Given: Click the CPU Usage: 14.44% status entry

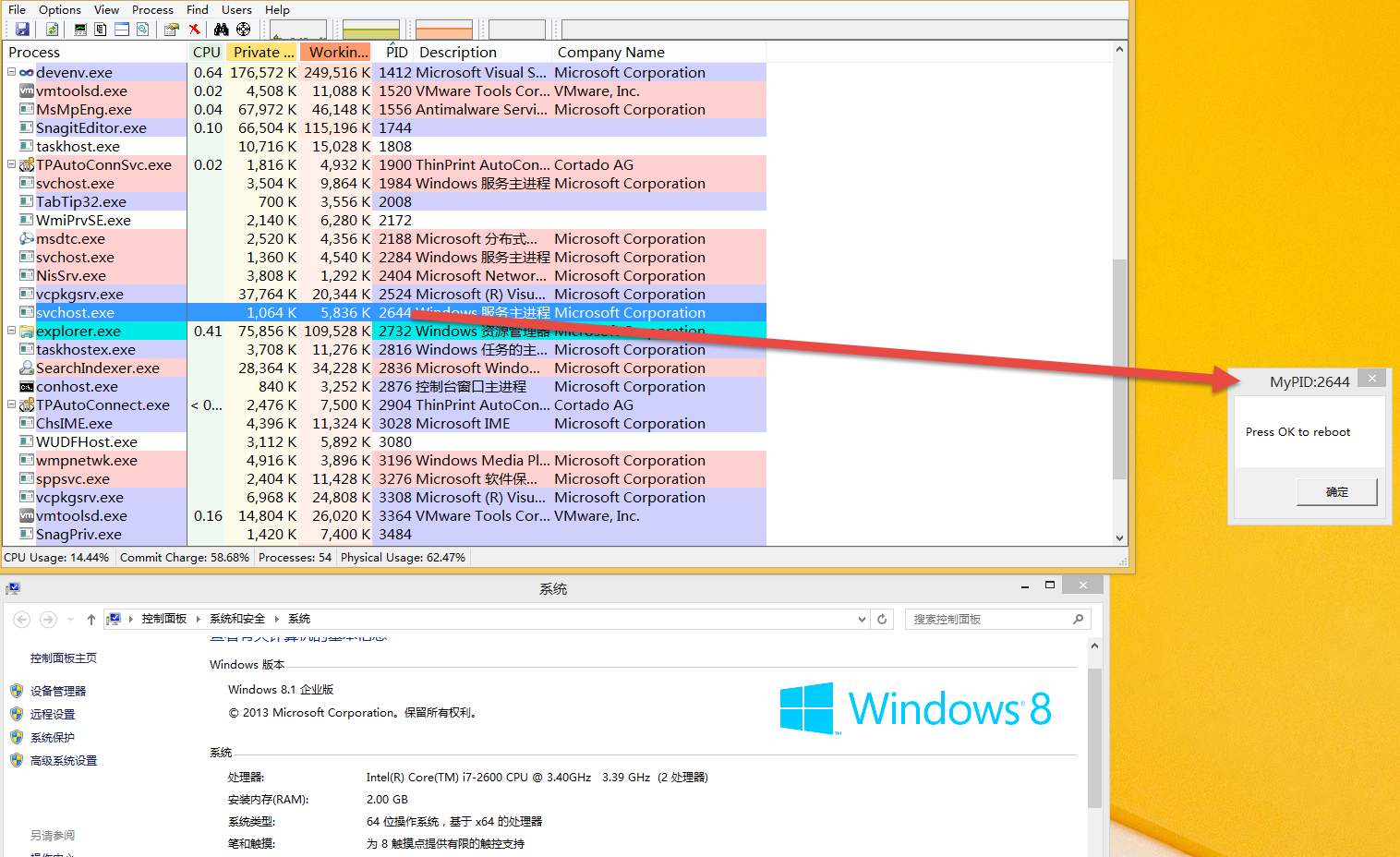Looking at the screenshot, I should pyautogui.click(x=56, y=557).
